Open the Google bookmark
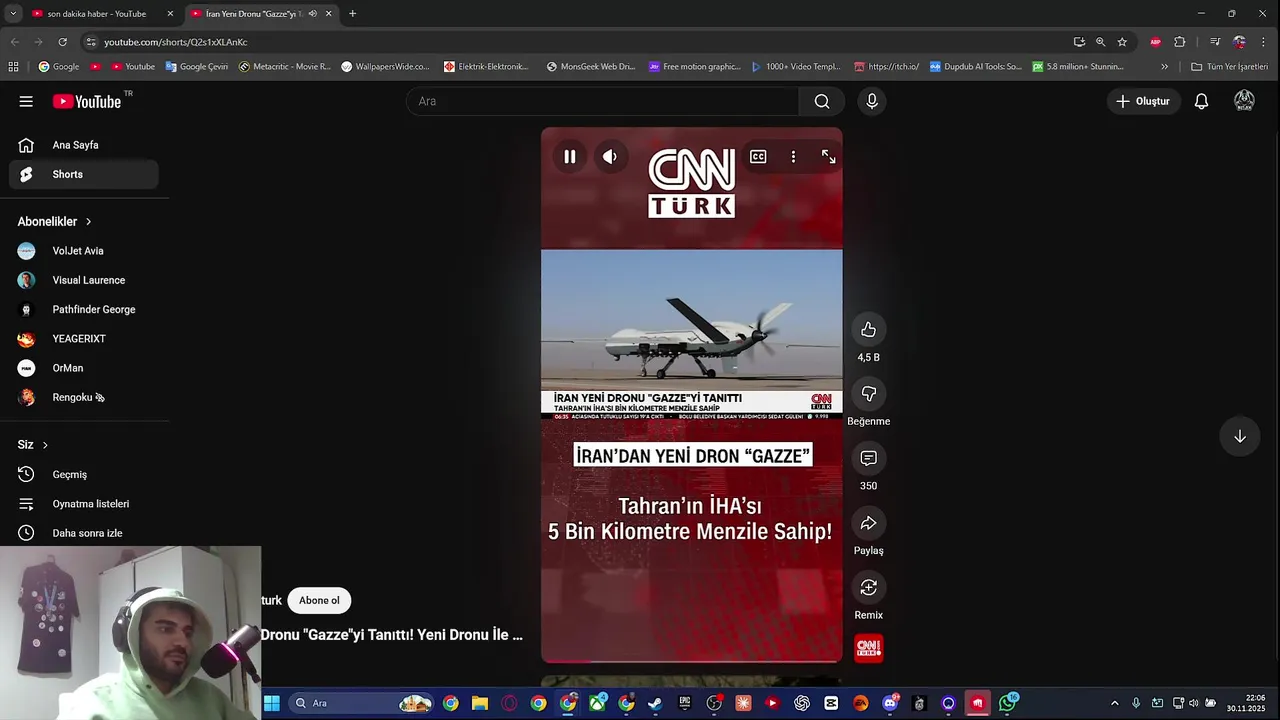 [58, 67]
